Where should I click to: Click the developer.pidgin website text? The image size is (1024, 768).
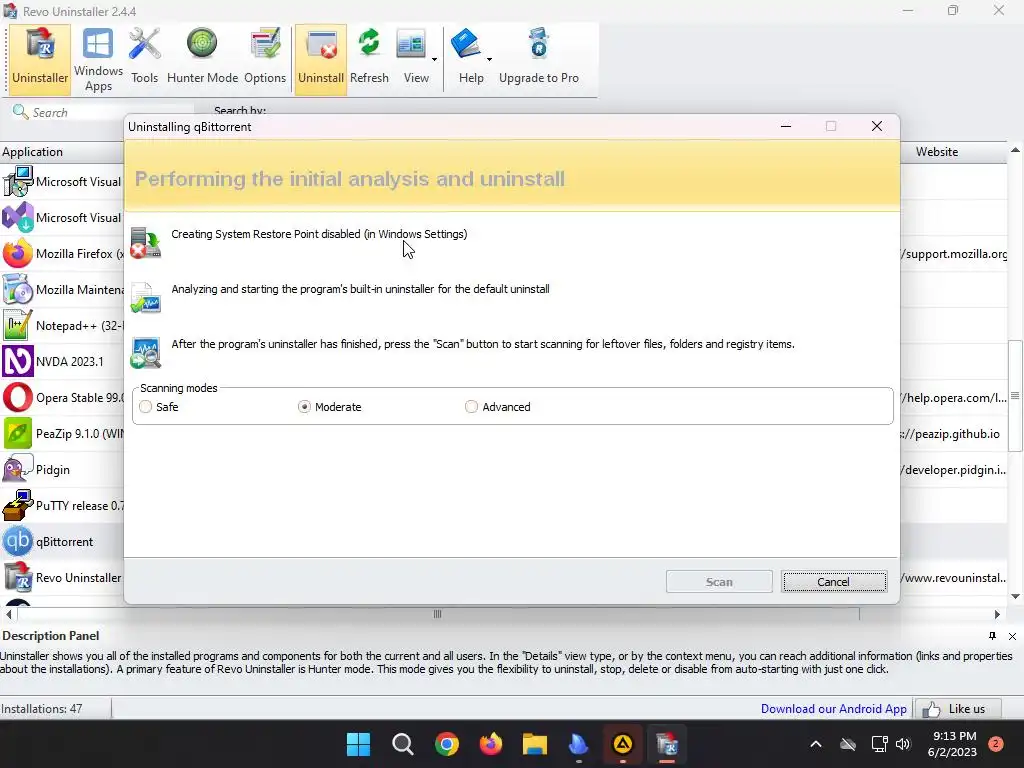[954, 470]
